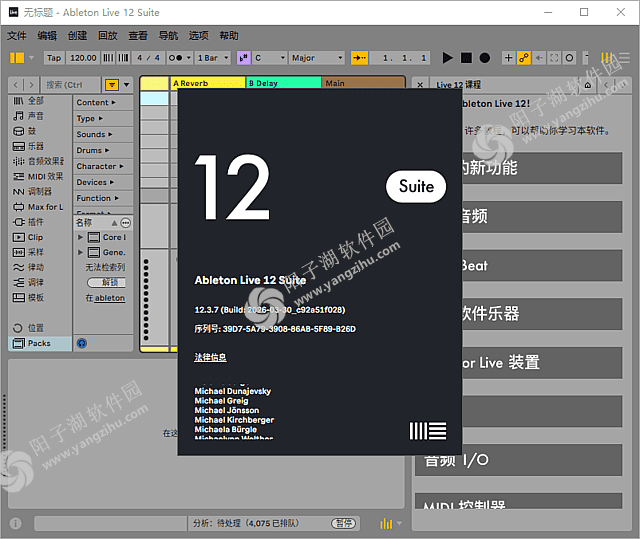Expand the Gene. pack row
The width and height of the screenshot is (640, 539).
pyautogui.click(x=80, y=252)
